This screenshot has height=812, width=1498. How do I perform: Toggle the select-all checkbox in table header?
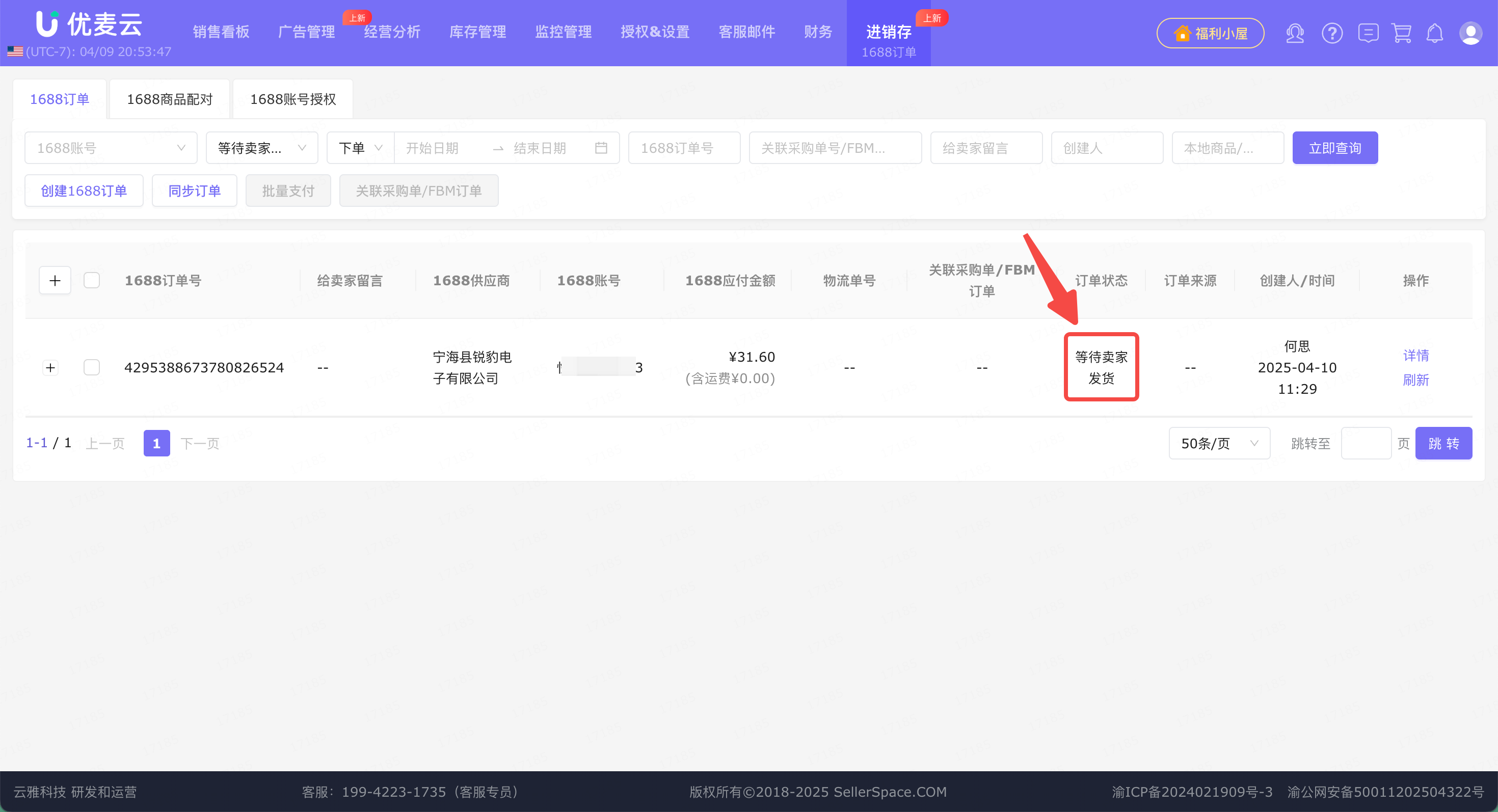92,280
